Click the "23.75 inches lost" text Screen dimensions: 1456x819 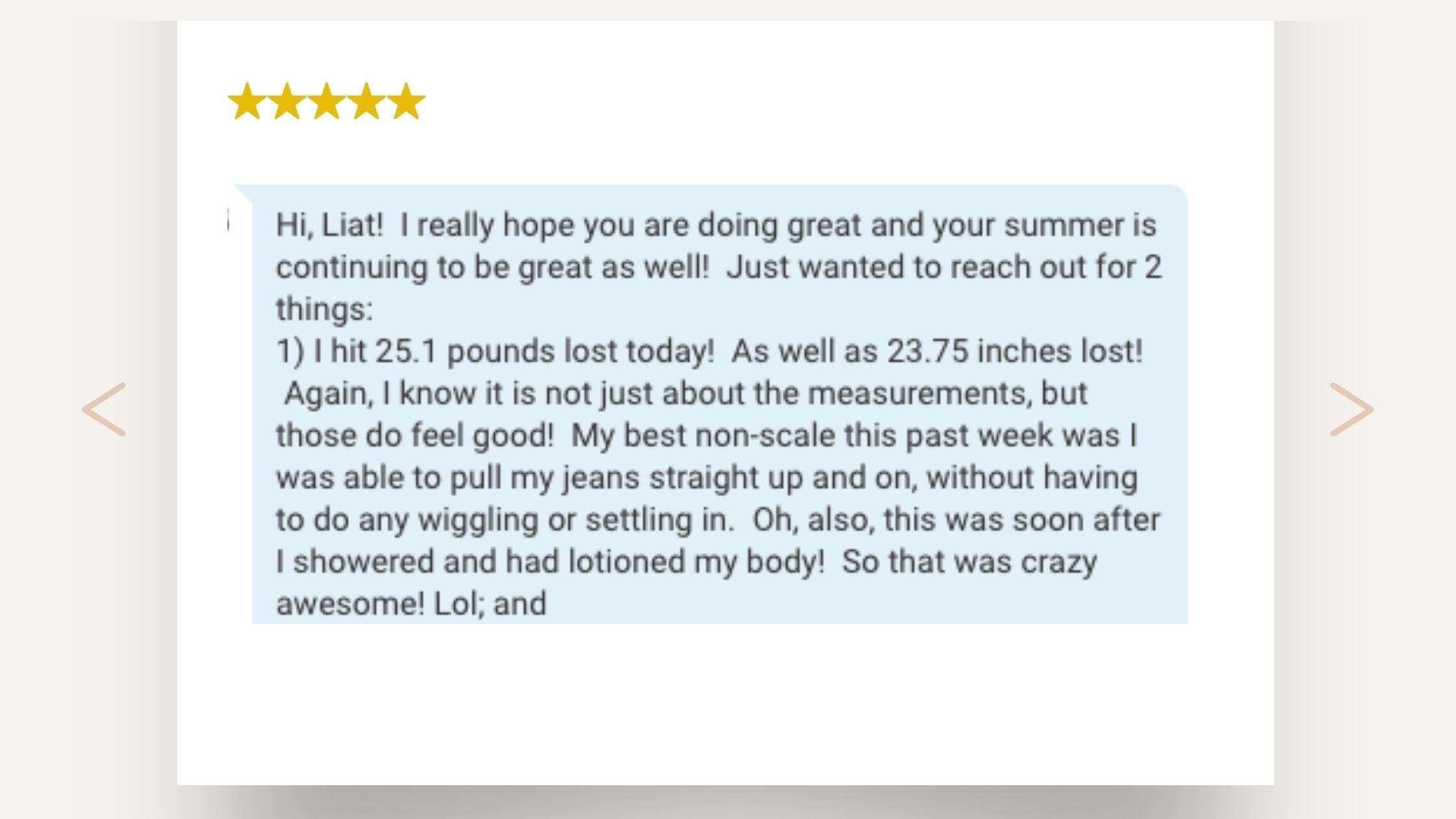tap(1014, 352)
